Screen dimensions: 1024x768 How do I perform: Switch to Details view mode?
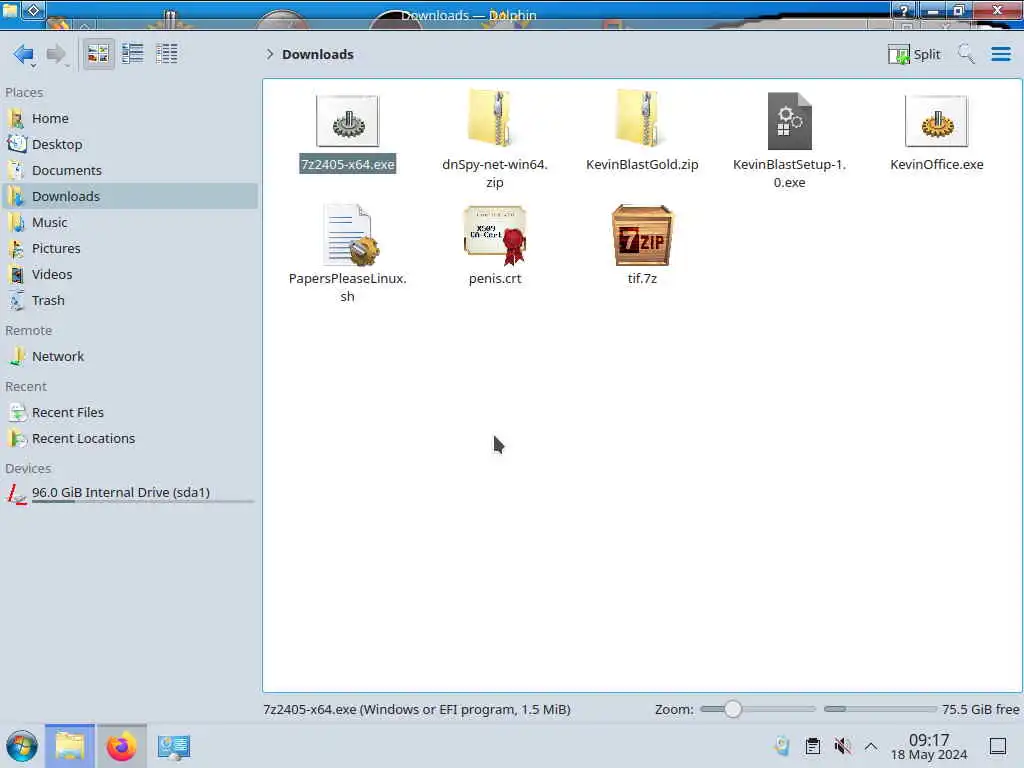pyautogui.click(x=167, y=54)
